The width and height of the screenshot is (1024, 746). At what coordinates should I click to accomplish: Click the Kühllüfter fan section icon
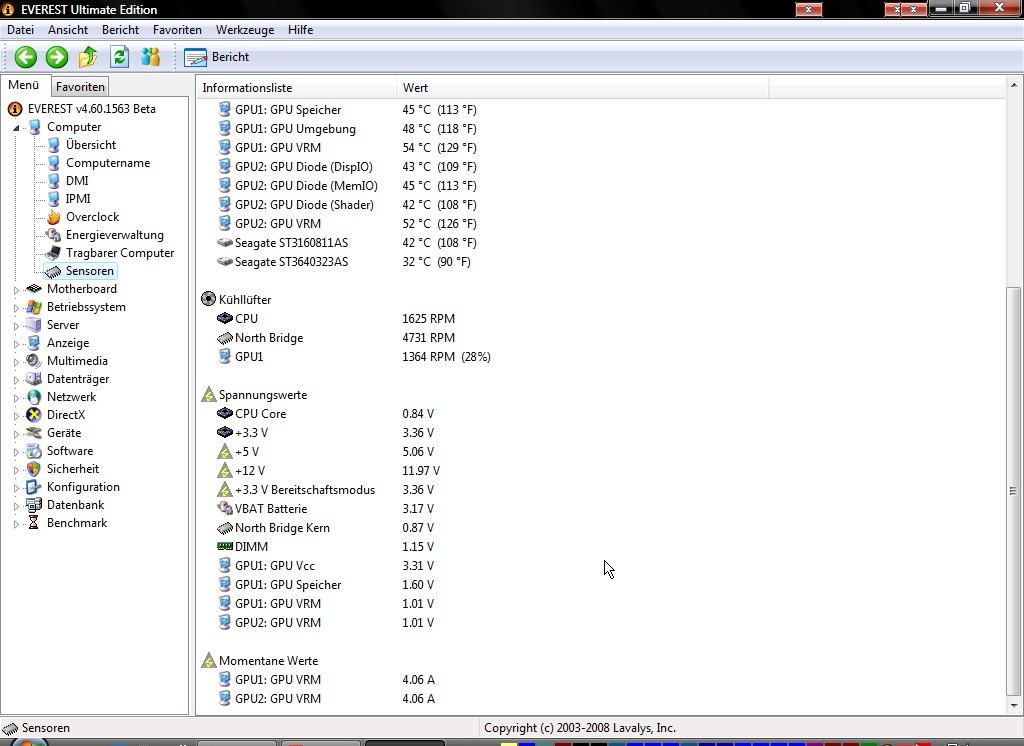208,299
